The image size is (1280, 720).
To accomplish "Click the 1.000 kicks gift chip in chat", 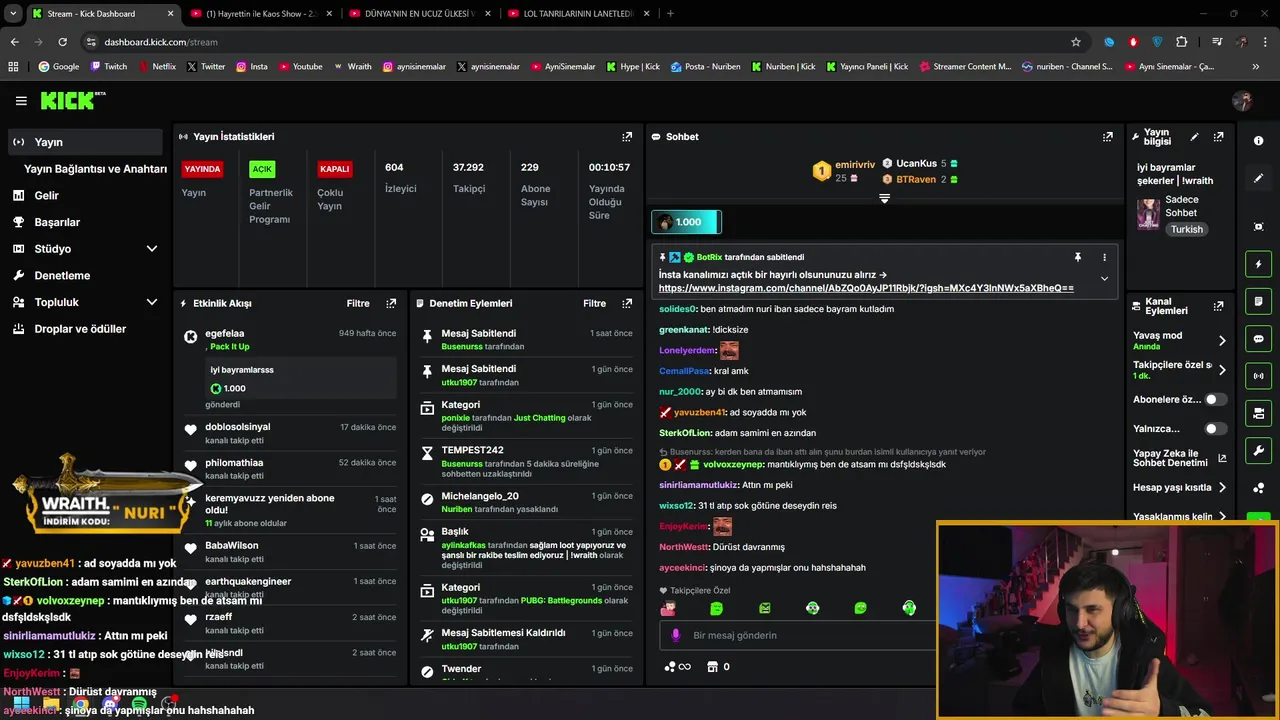I will (686, 222).
